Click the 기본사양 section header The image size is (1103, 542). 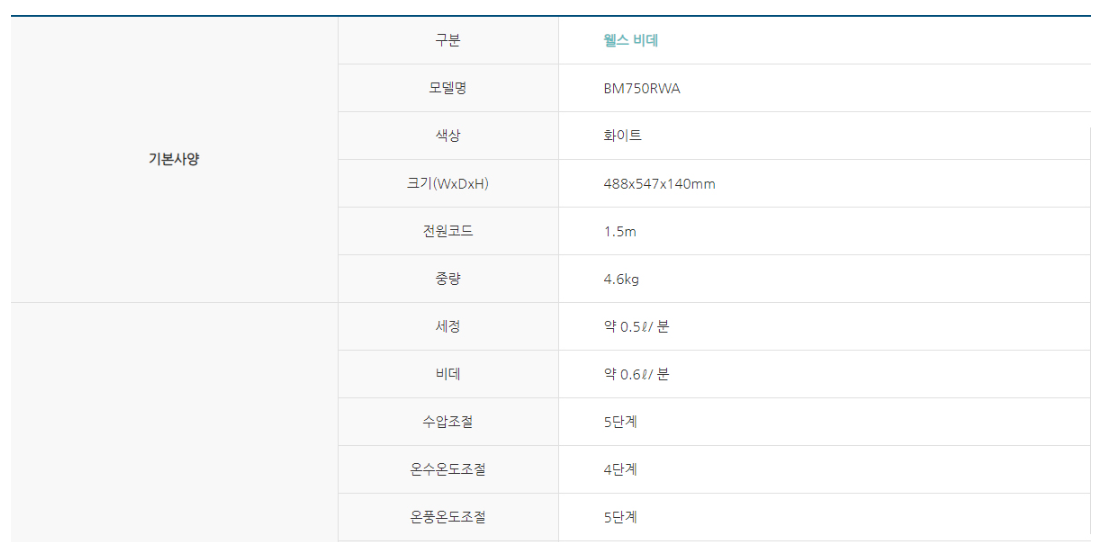coord(174,159)
